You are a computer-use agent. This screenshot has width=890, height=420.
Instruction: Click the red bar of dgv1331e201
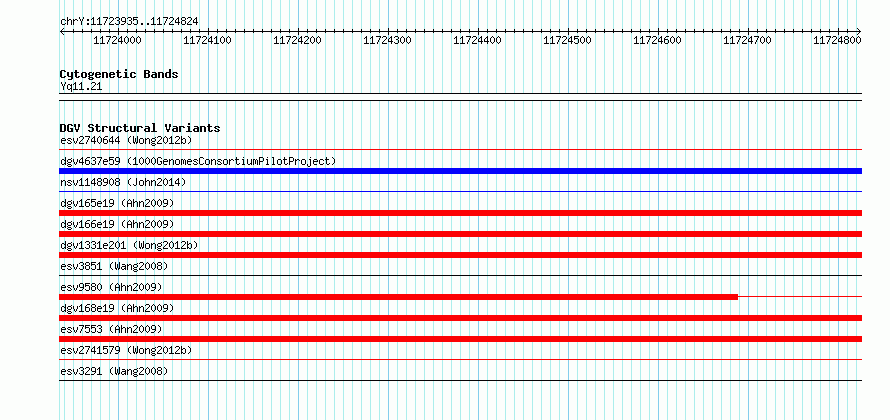coord(460,255)
